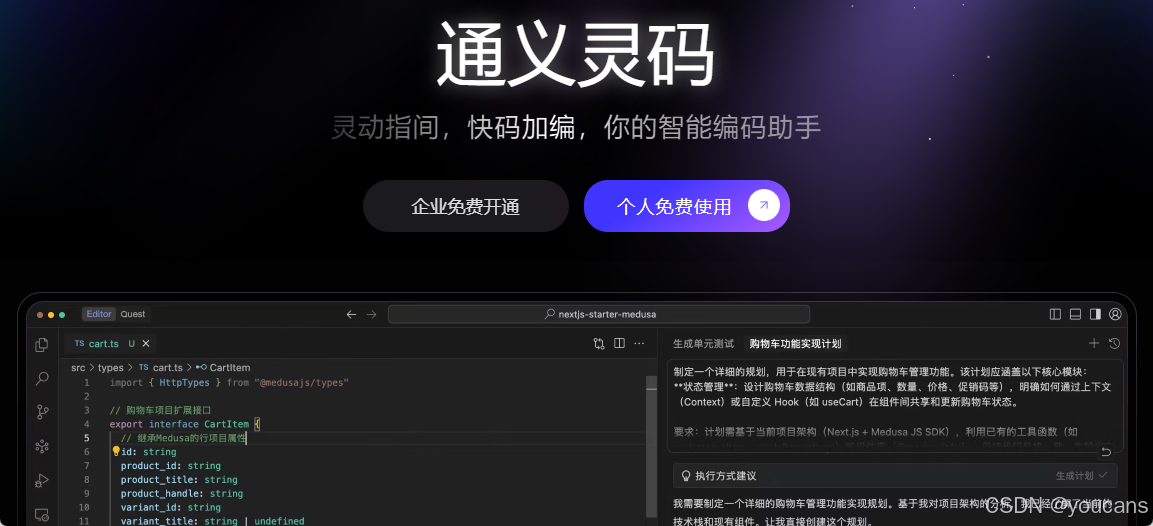This screenshot has width=1153, height=526.
Task: Click the 通义灵码 heading
Action: [575, 54]
